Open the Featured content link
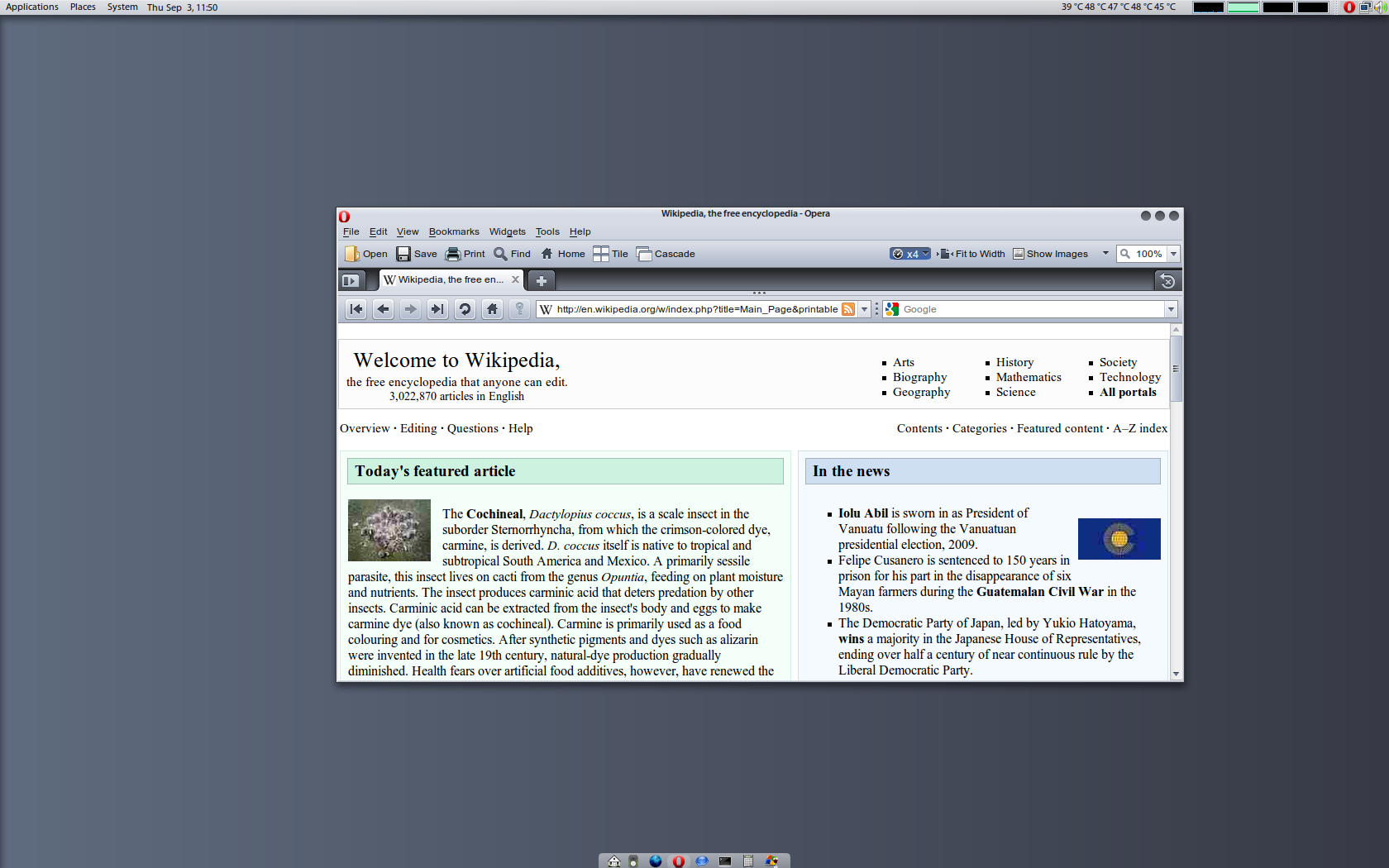Image resolution: width=1389 pixels, height=868 pixels. [1060, 428]
